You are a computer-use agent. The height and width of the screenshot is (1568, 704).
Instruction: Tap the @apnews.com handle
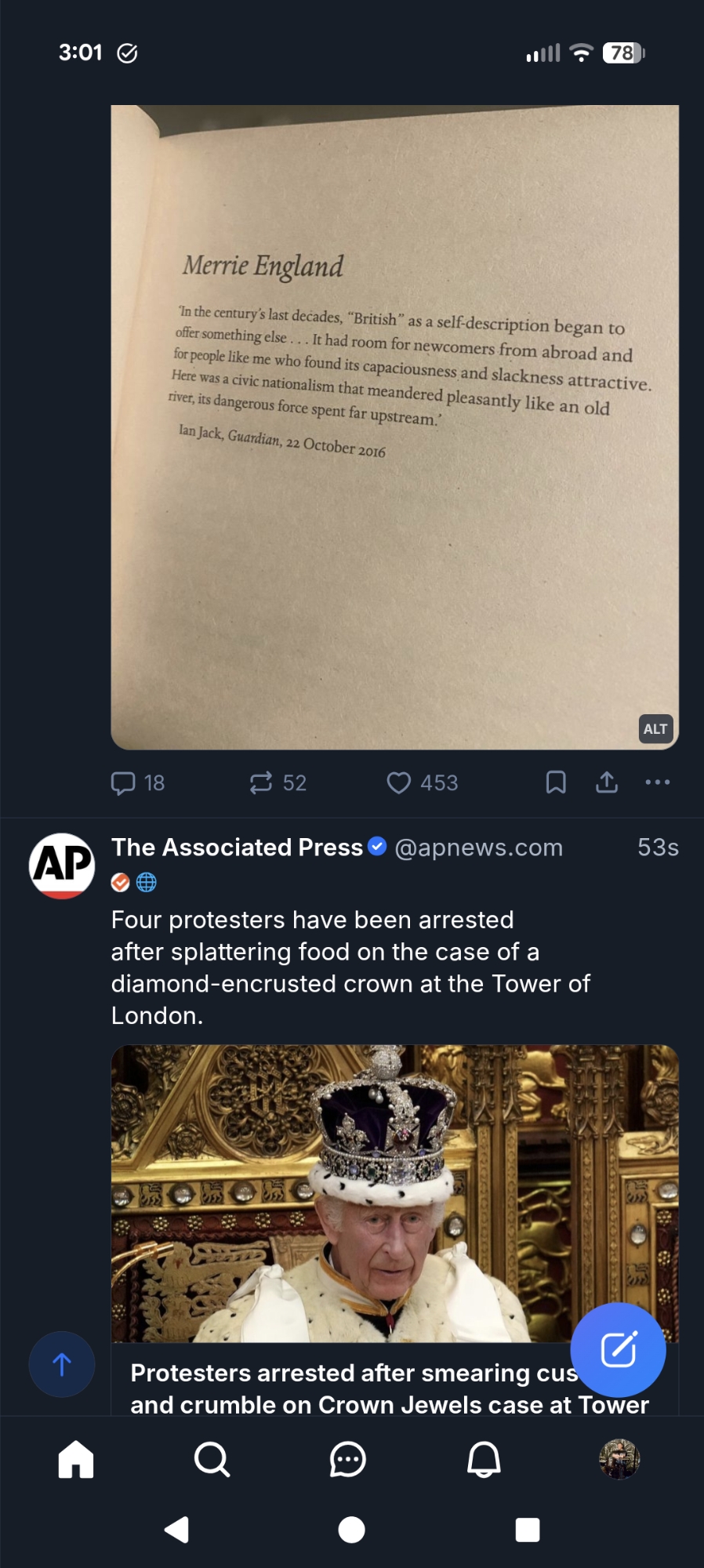pos(478,848)
